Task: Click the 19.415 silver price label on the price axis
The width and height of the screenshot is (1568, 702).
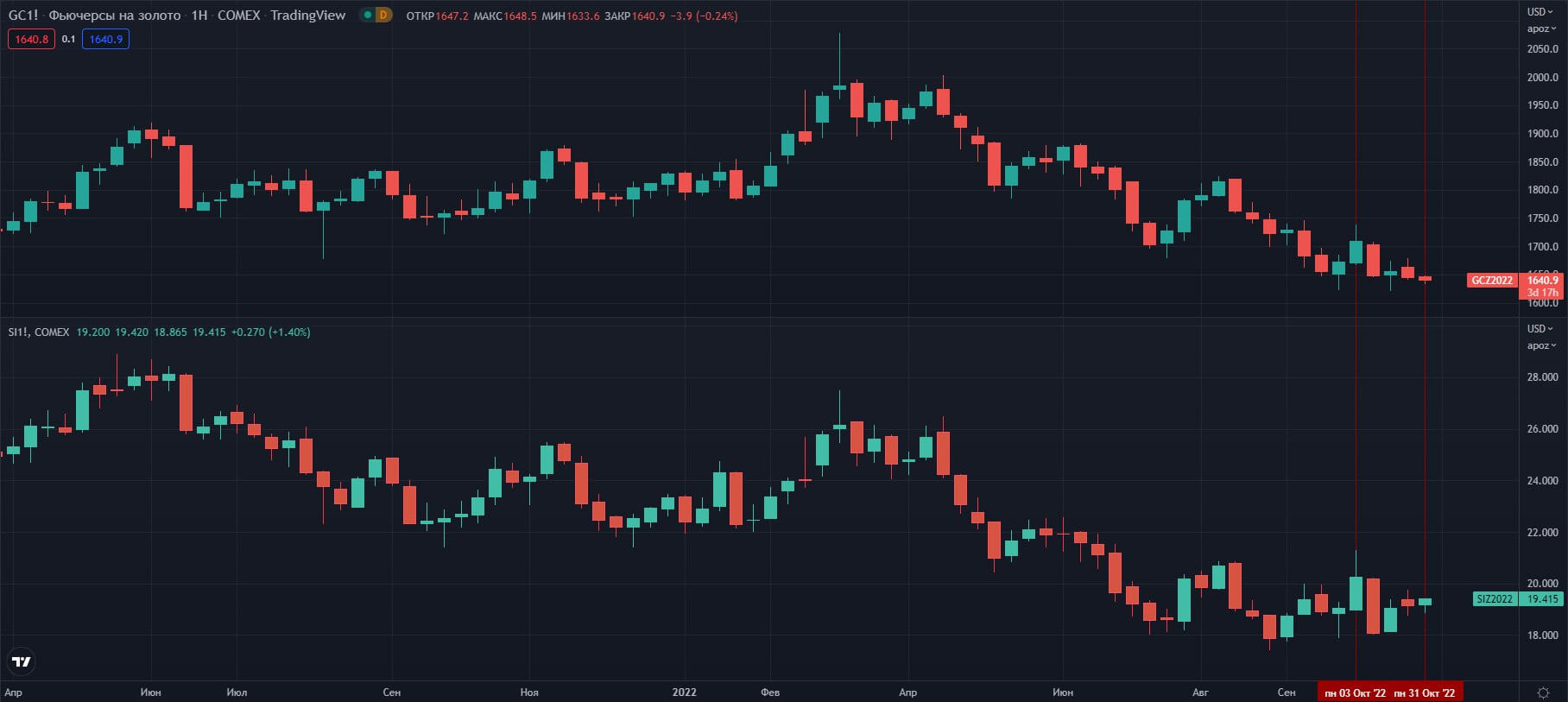Action: pos(1542,598)
